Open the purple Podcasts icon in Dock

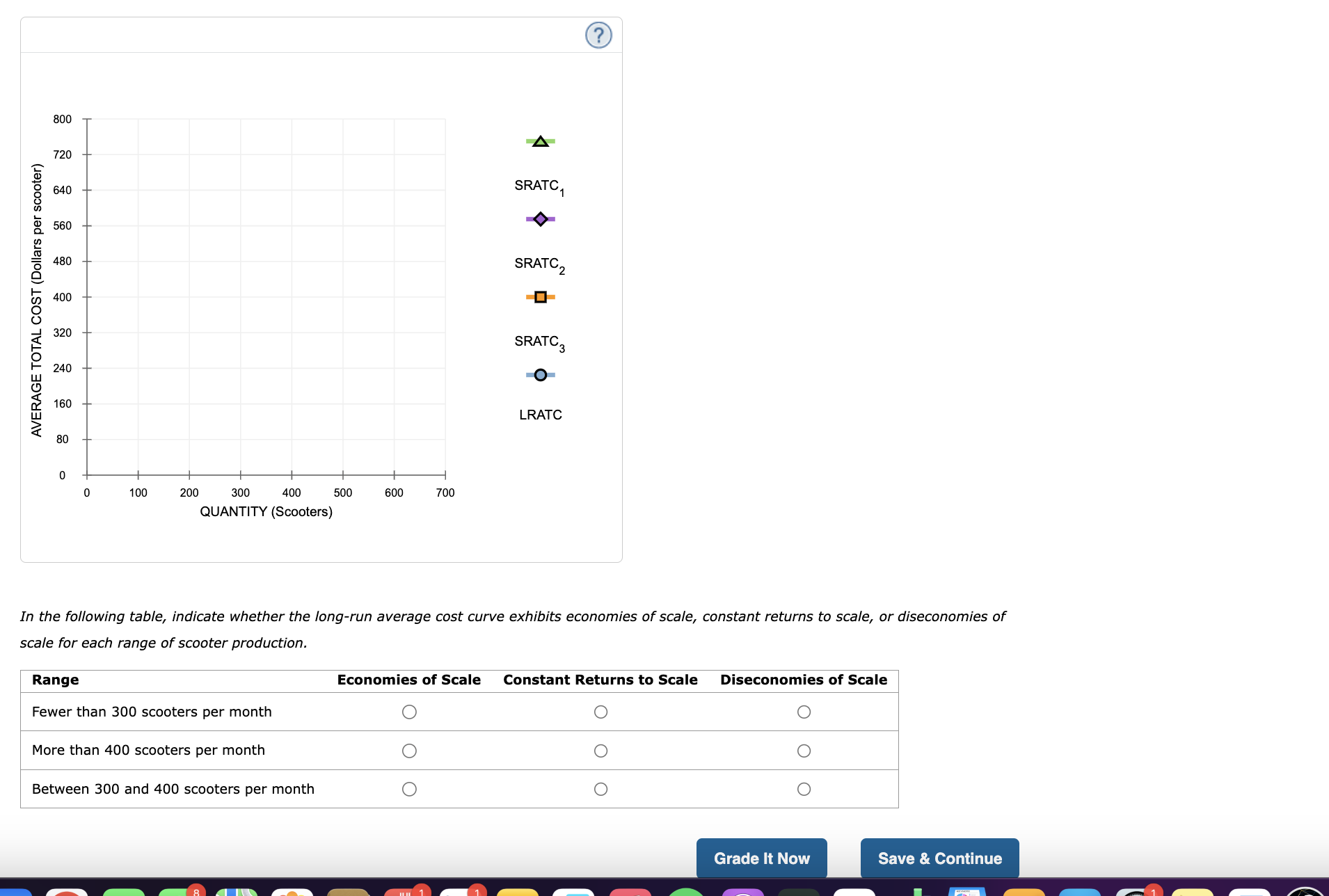pos(742,892)
